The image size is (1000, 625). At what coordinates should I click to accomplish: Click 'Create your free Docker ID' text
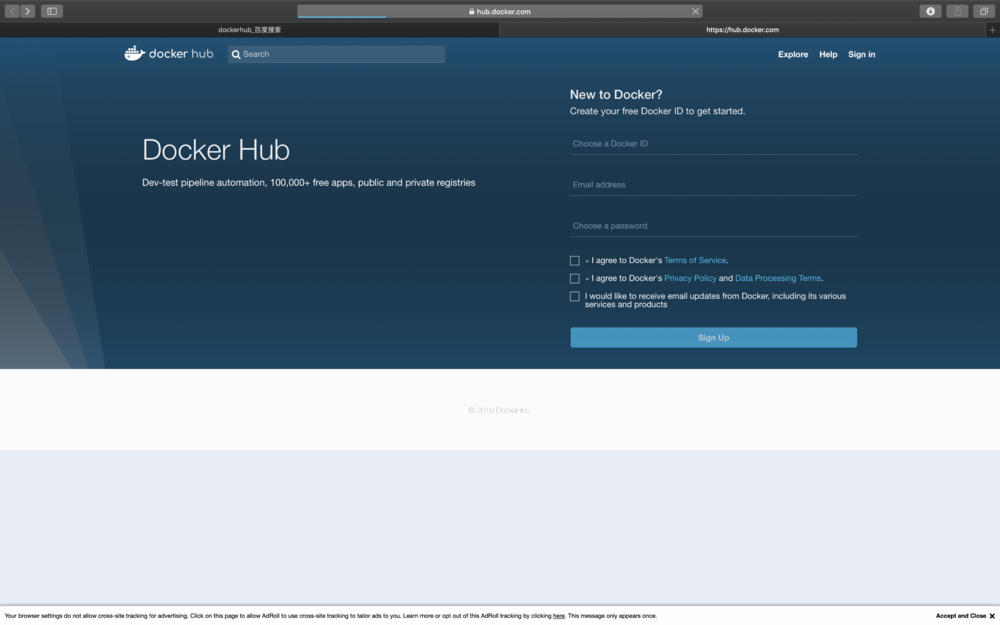[657, 111]
